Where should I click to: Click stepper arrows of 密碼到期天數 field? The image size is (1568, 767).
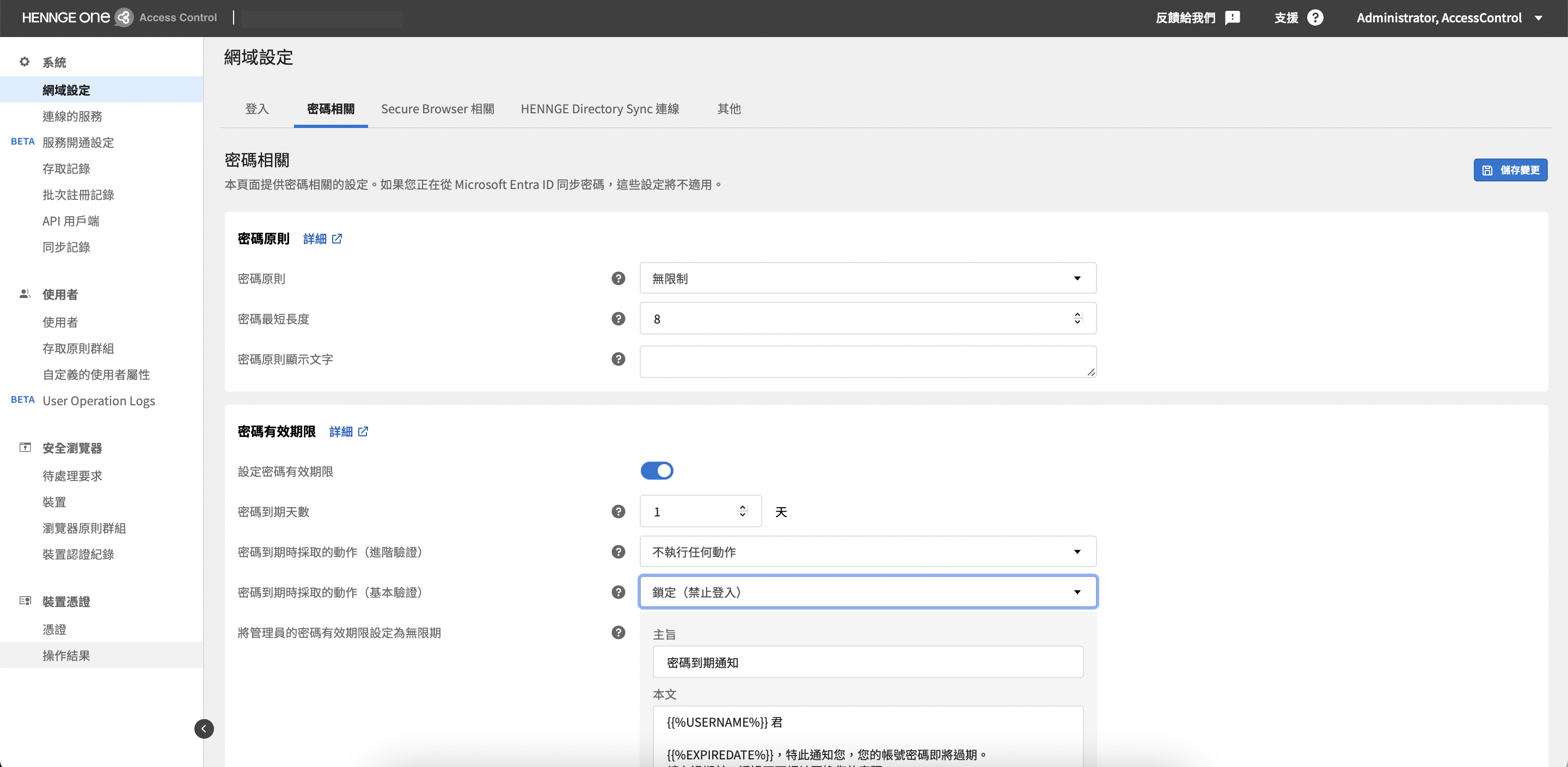(x=742, y=511)
